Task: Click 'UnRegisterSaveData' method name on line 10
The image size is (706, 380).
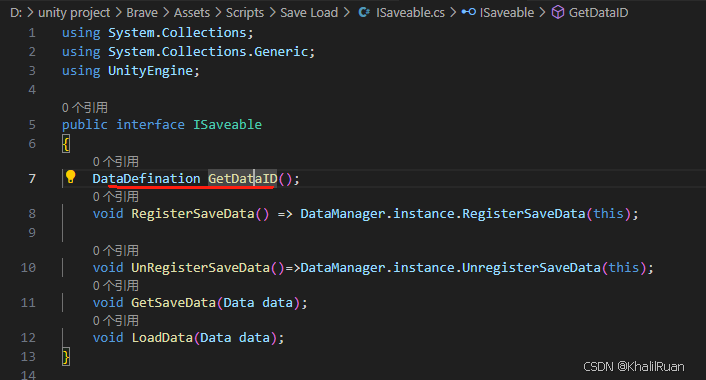Action: coord(200,268)
